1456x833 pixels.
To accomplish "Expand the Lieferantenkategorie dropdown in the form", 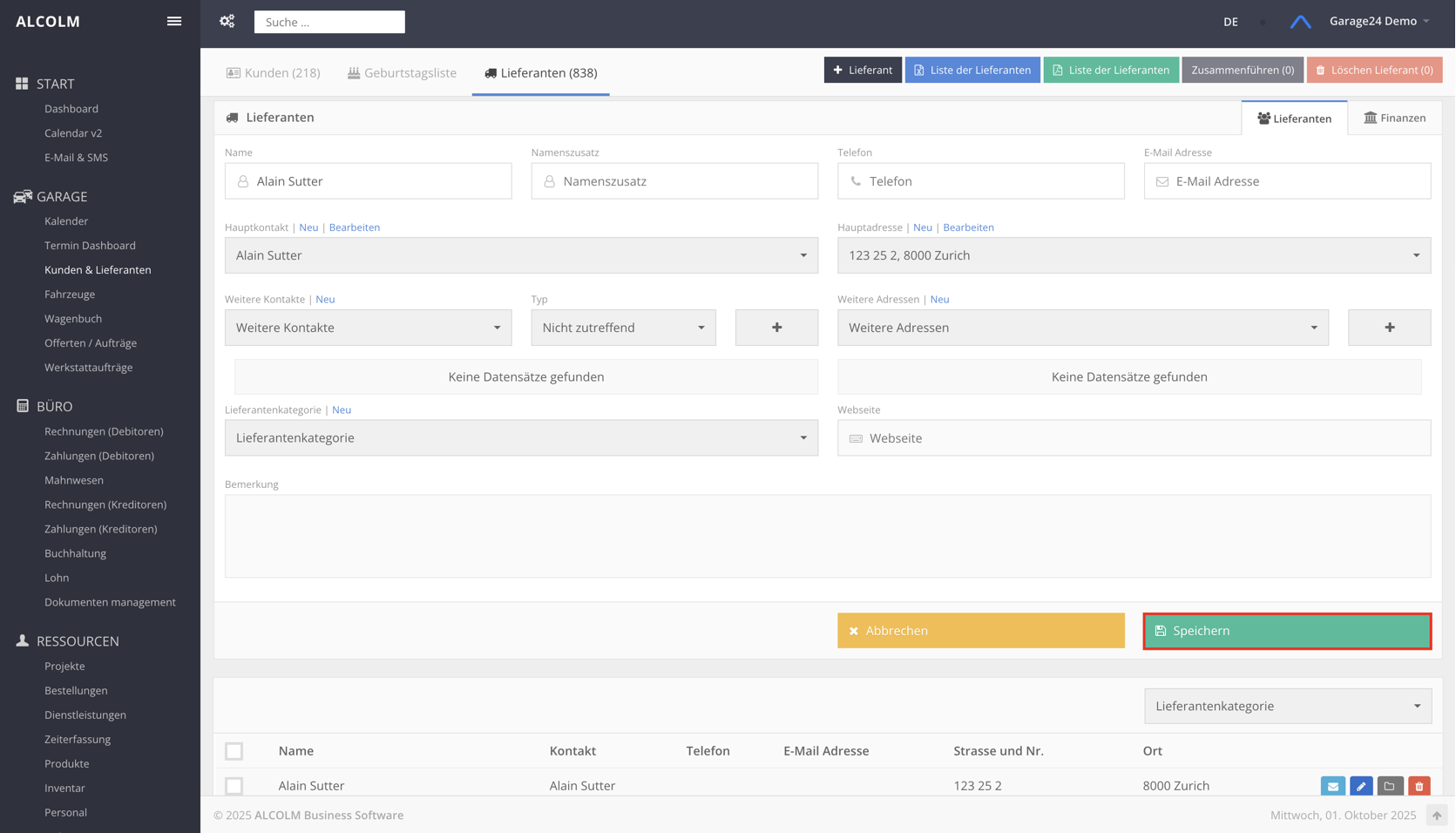I will 521,438.
